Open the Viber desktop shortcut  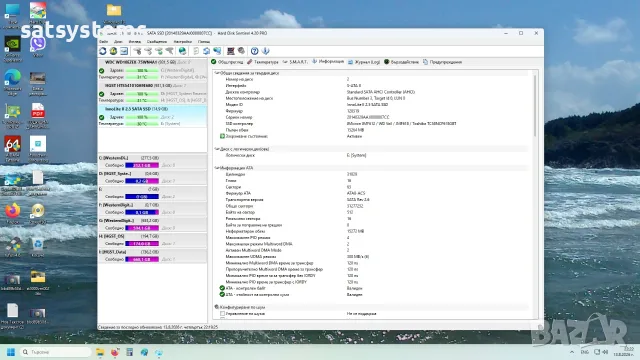[x=38, y=46]
